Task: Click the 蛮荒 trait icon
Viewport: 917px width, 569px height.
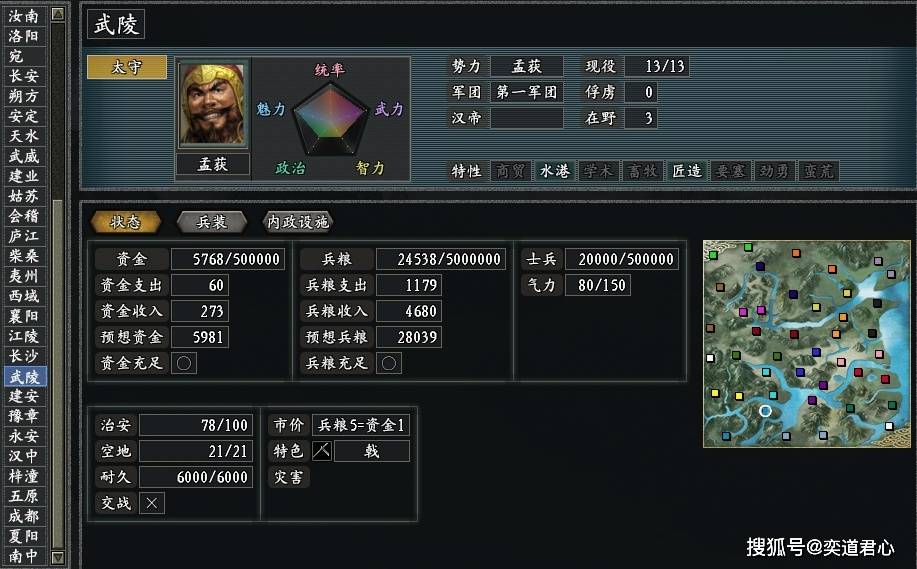Action: point(818,171)
